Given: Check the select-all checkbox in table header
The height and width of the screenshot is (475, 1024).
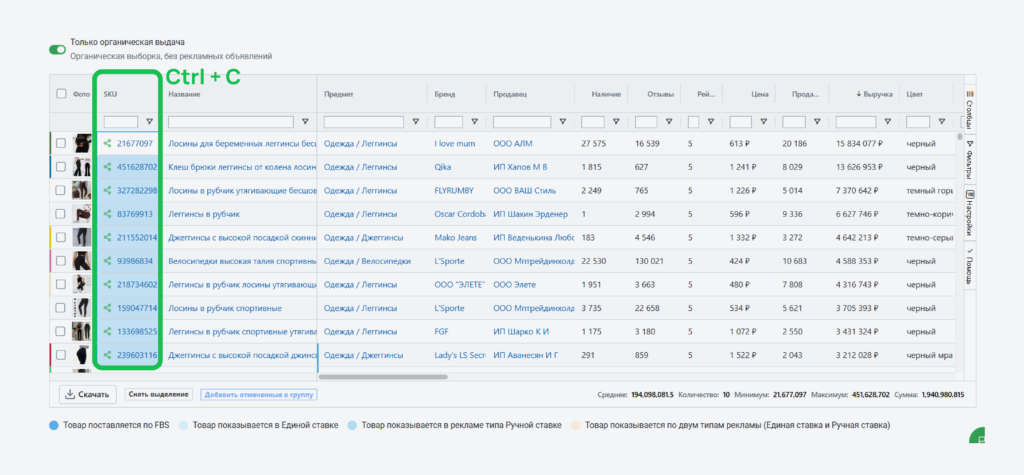Looking at the screenshot, I should [x=61, y=94].
